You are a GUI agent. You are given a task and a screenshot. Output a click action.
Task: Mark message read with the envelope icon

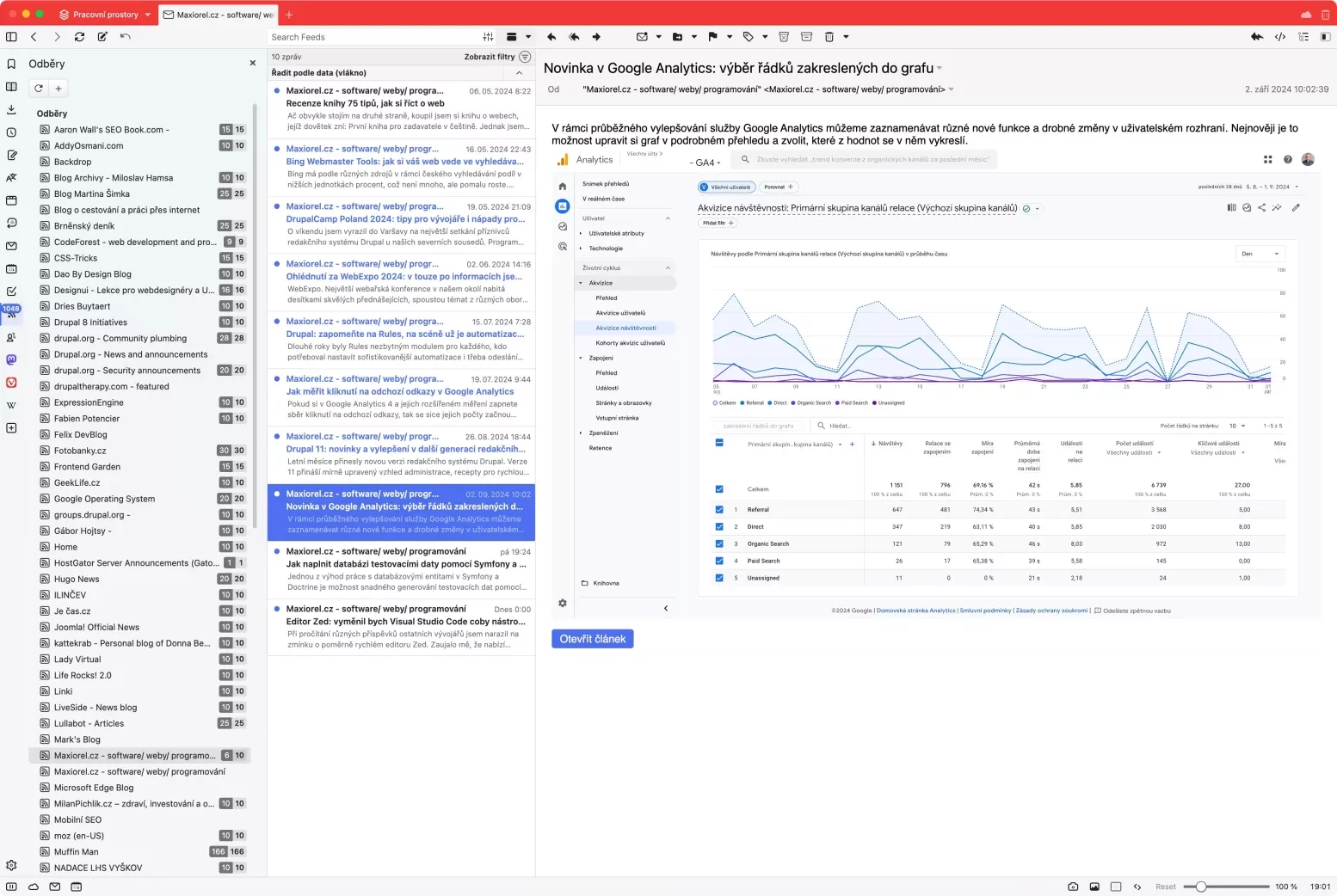pos(642,37)
